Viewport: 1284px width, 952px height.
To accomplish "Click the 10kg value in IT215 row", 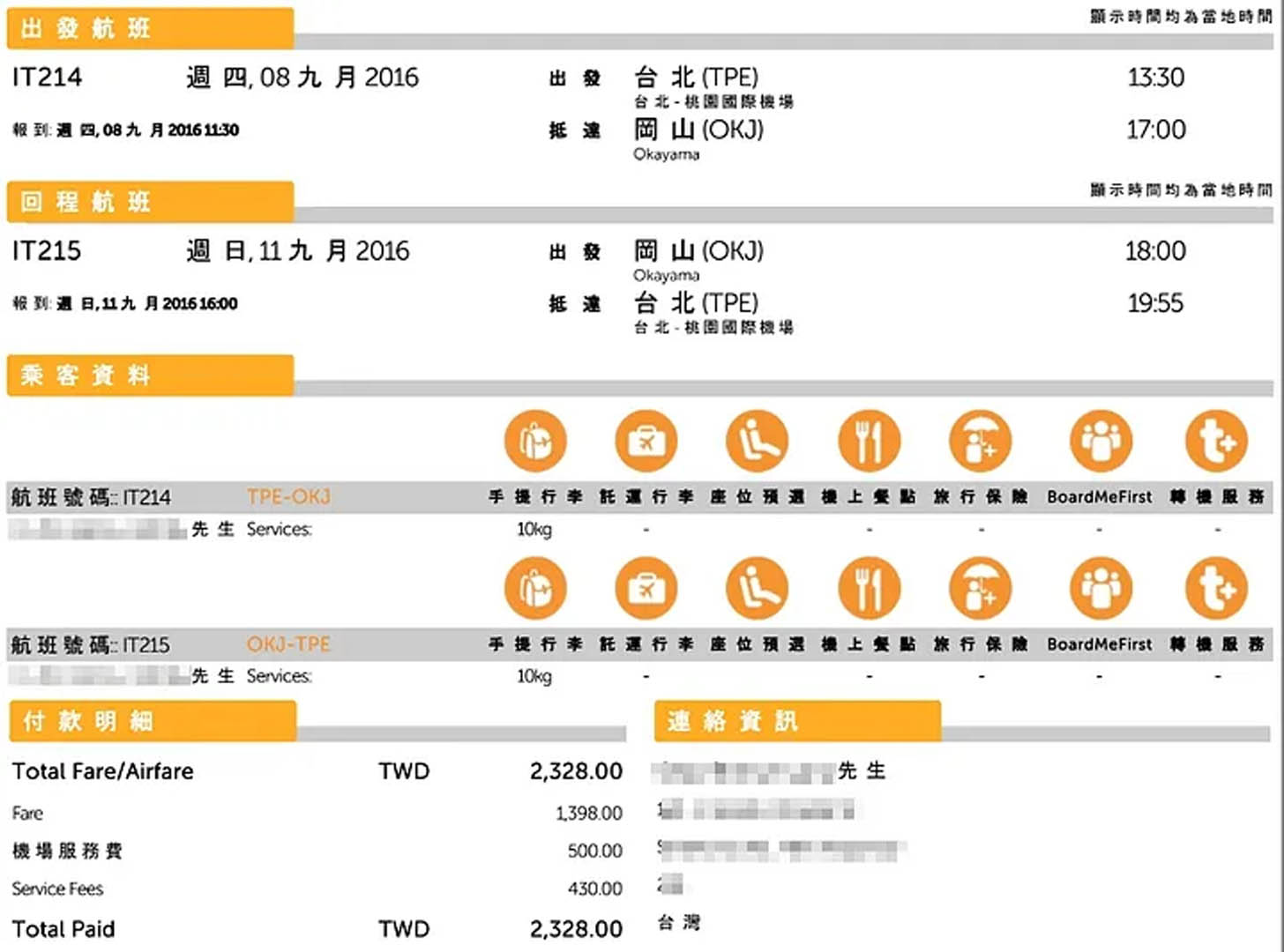I will (x=534, y=676).
